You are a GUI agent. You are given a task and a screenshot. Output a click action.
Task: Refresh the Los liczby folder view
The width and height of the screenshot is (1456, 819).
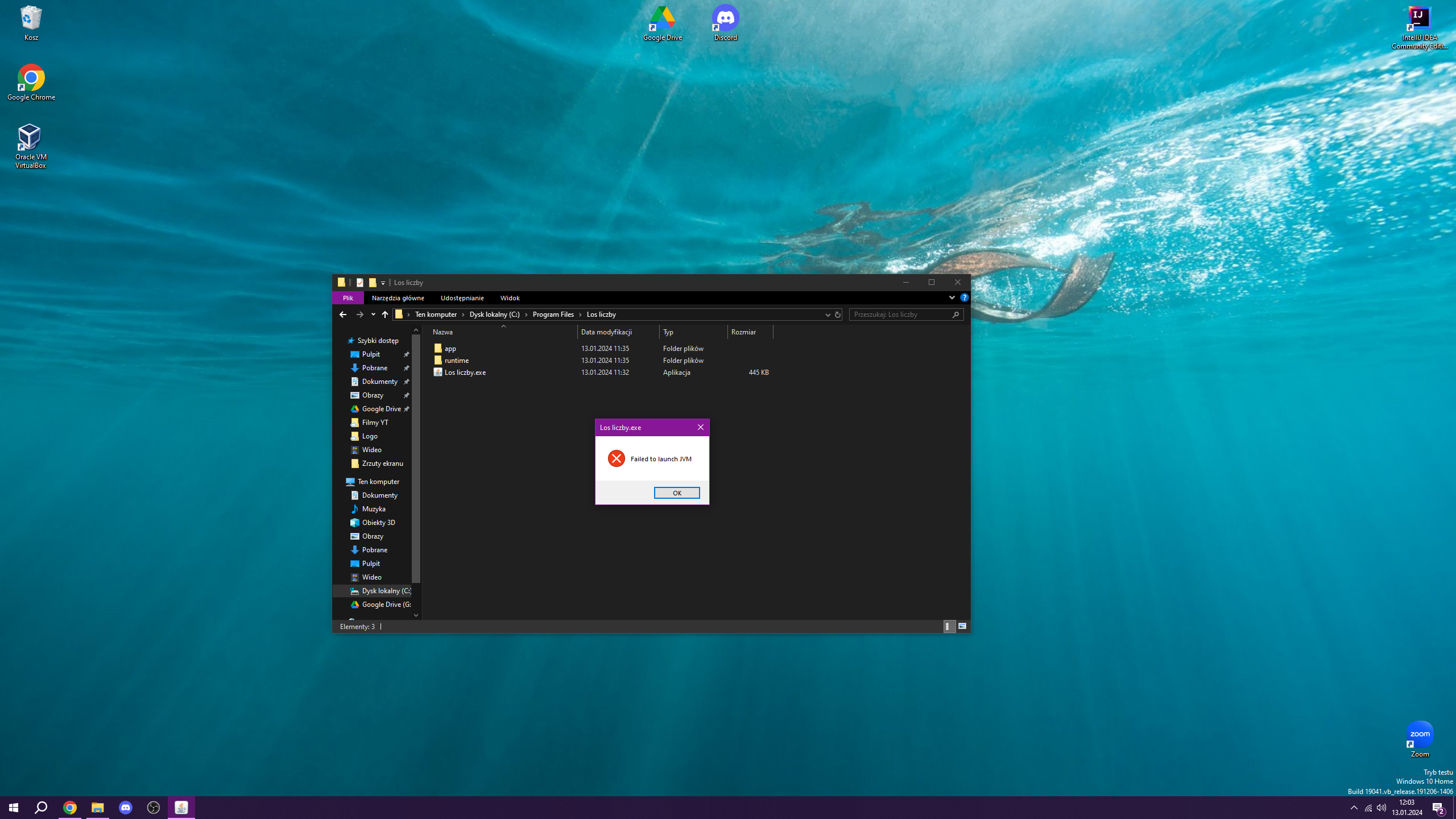click(837, 315)
